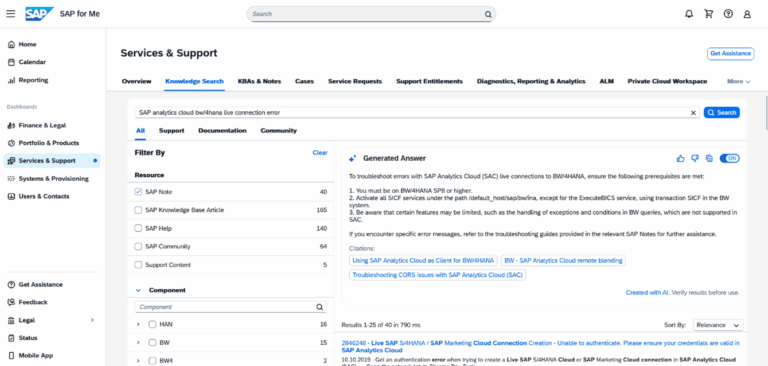Check the BW component checkbox
The image size is (768, 366).
pos(152,342)
